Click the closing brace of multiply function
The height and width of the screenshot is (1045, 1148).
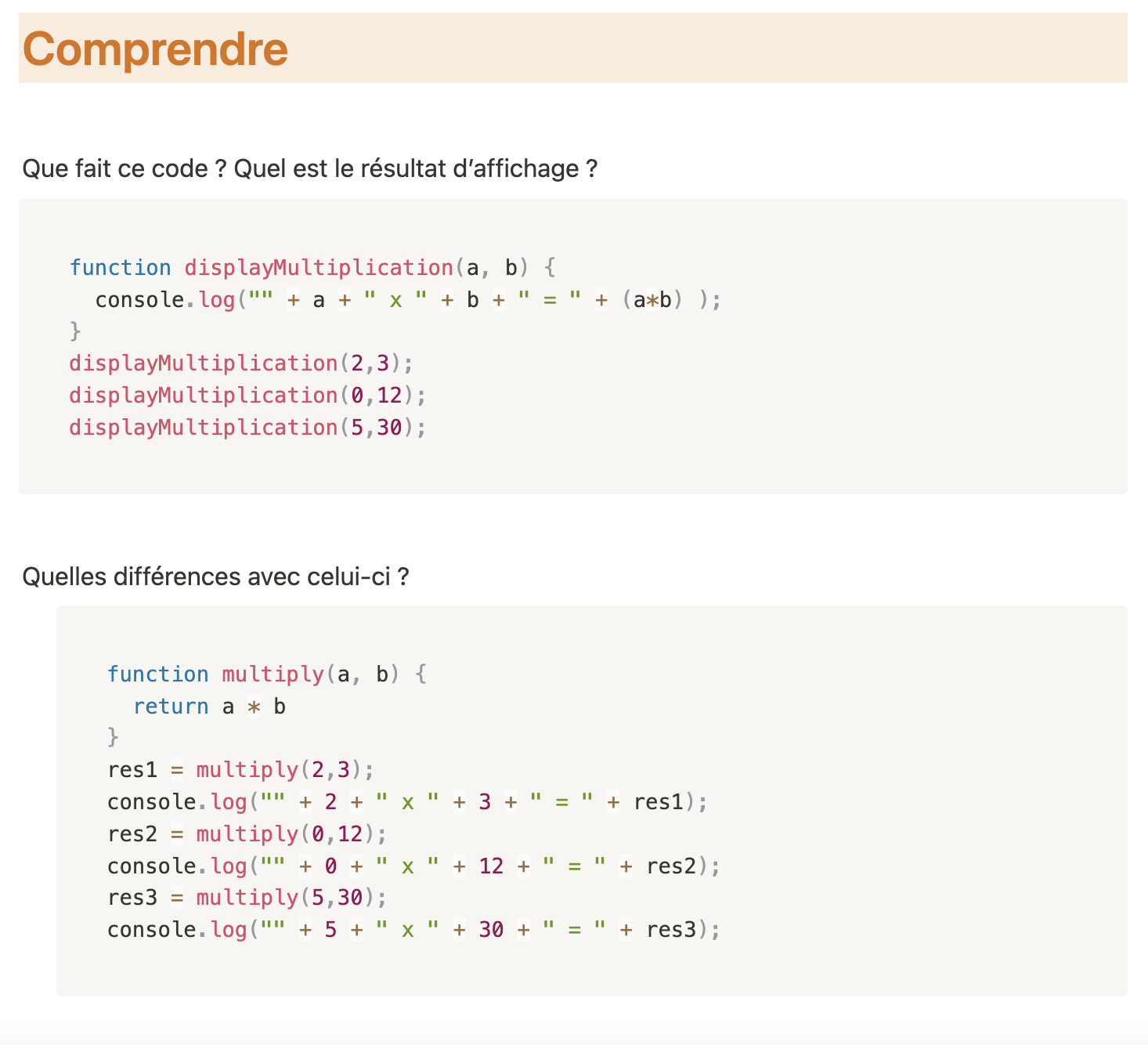114,737
